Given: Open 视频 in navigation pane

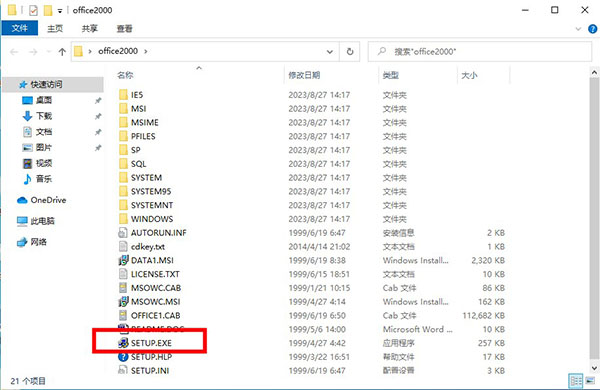Looking at the screenshot, I should pos(44,163).
